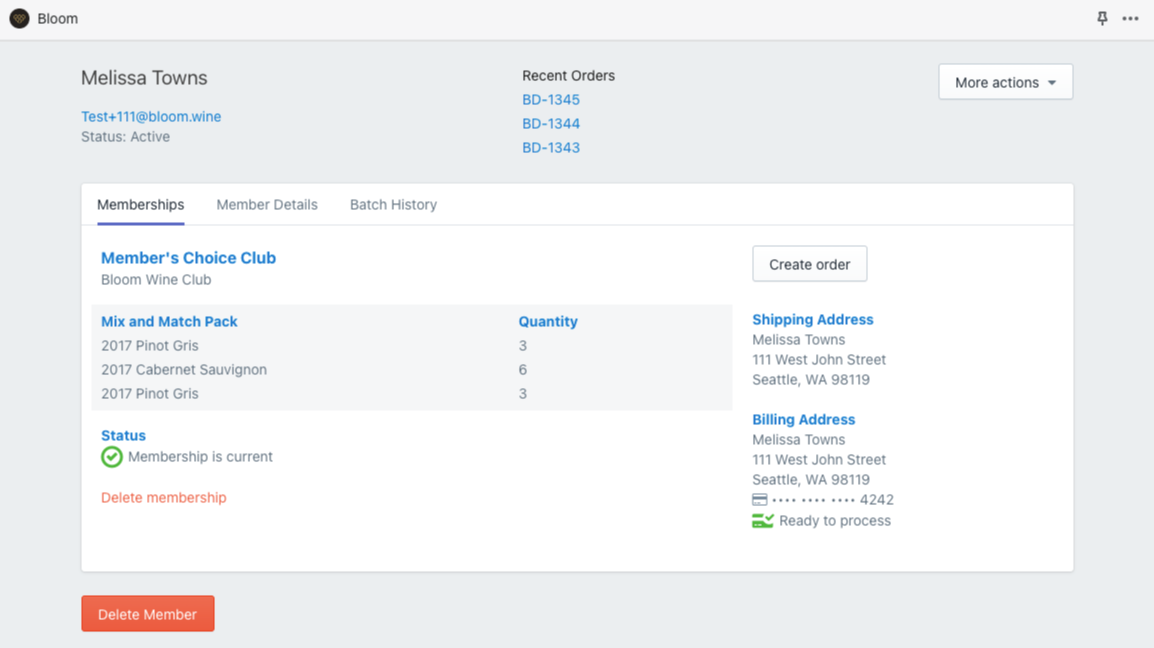Open the three-dot more options menu
1154x648 pixels.
[x=1130, y=19]
